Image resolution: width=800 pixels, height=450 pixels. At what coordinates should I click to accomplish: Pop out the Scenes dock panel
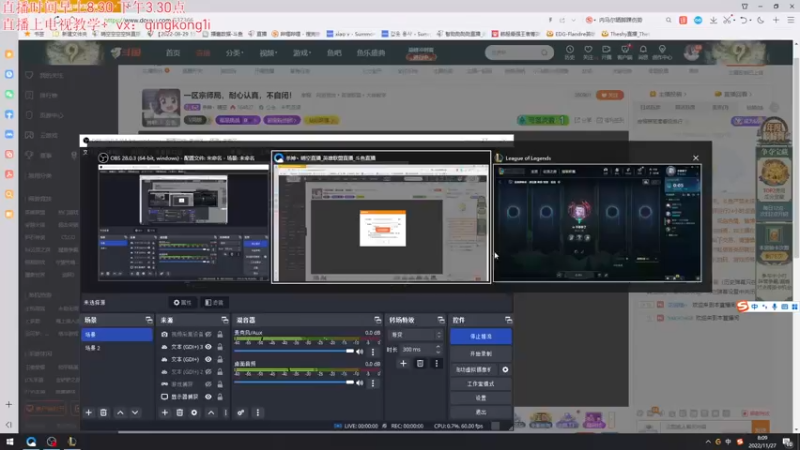tap(148, 320)
